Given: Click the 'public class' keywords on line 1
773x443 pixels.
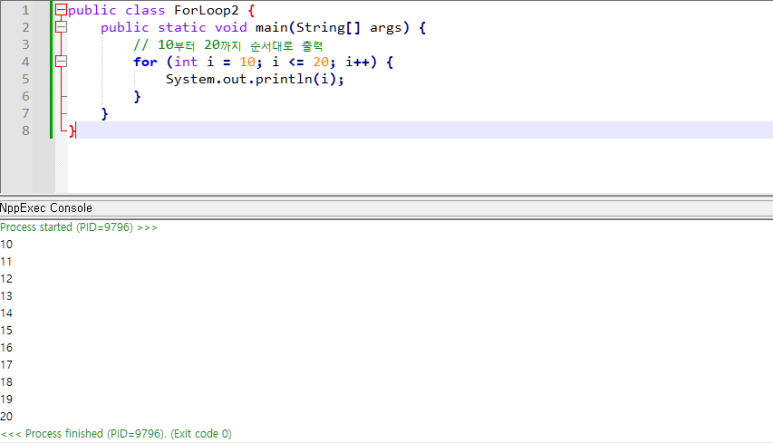Looking at the screenshot, I should [116, 10].
